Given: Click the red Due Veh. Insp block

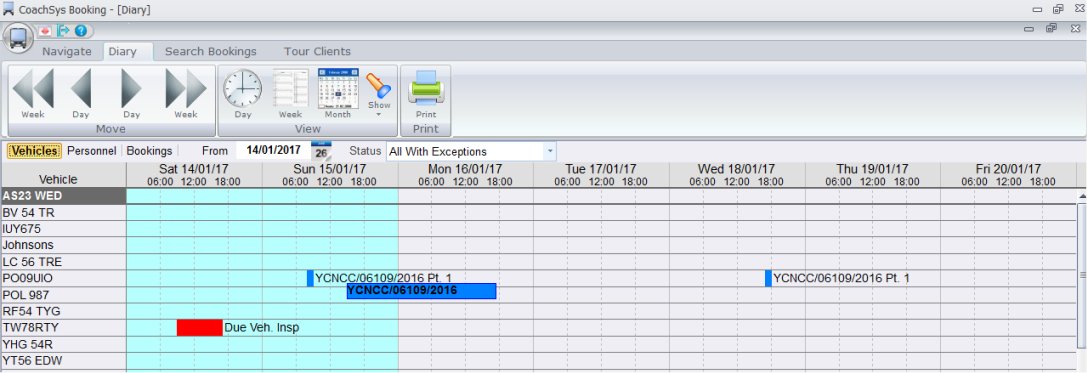Looking at the screenshot, I should (200, 327).
